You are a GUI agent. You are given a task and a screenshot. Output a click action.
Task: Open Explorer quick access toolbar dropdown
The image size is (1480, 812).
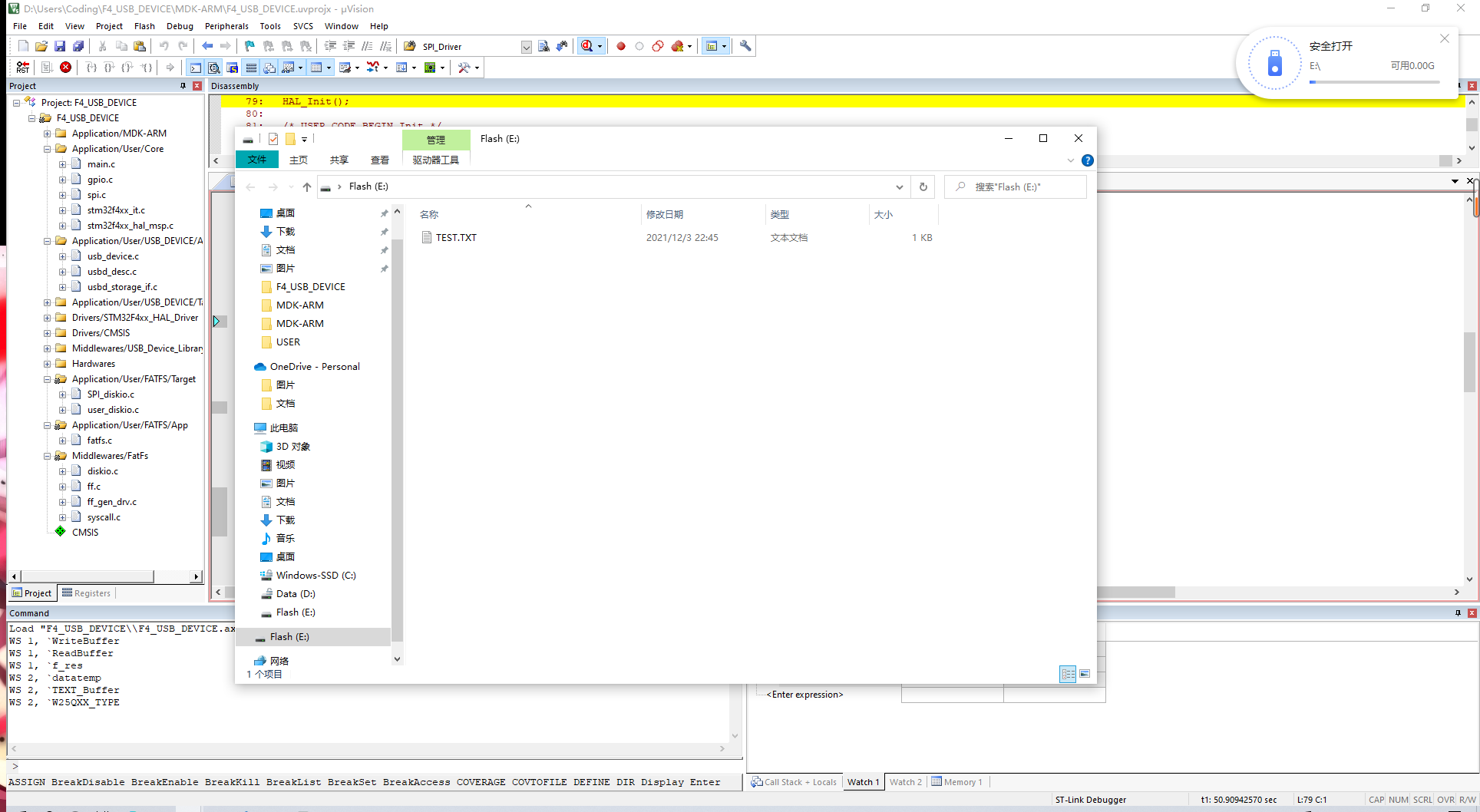tap(305, 139)
